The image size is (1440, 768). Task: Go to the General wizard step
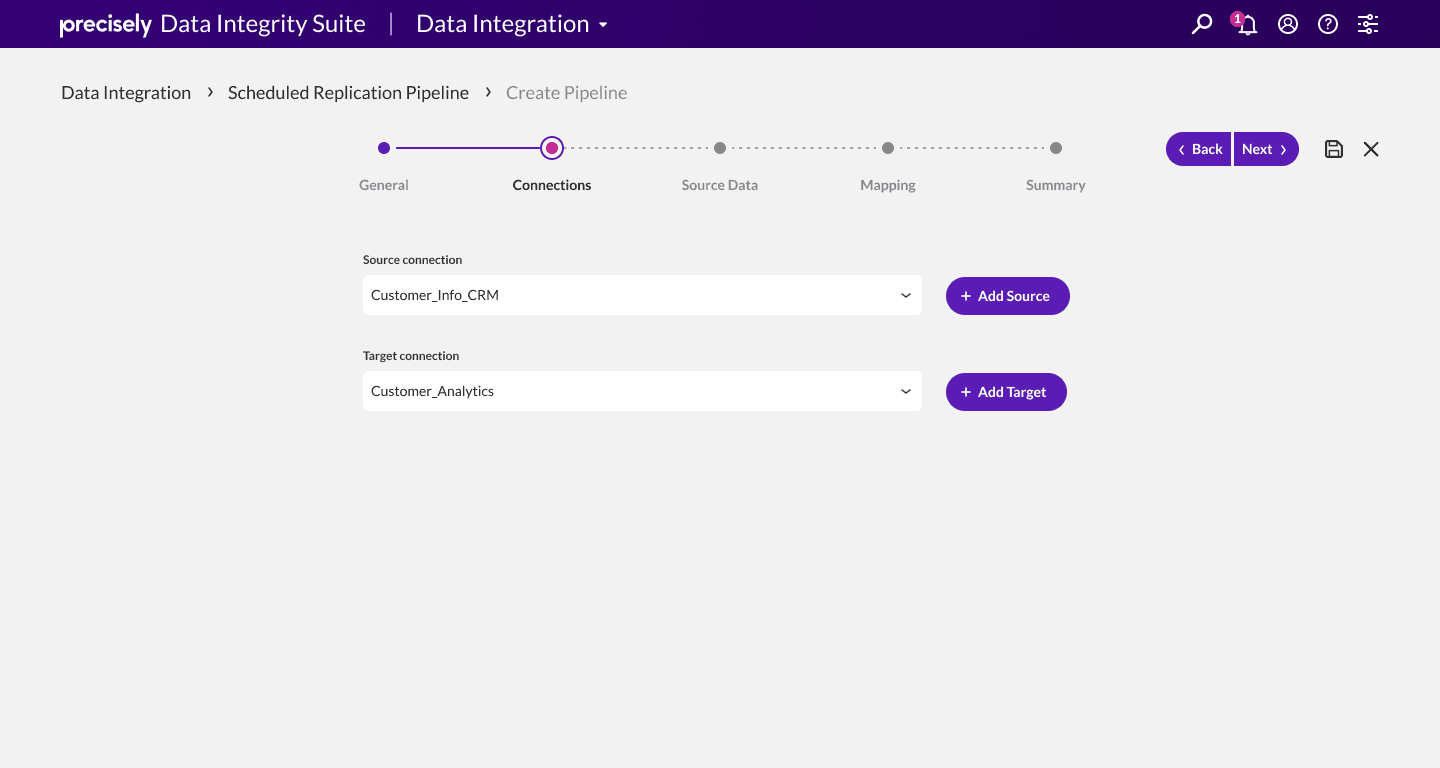point(384,148)
